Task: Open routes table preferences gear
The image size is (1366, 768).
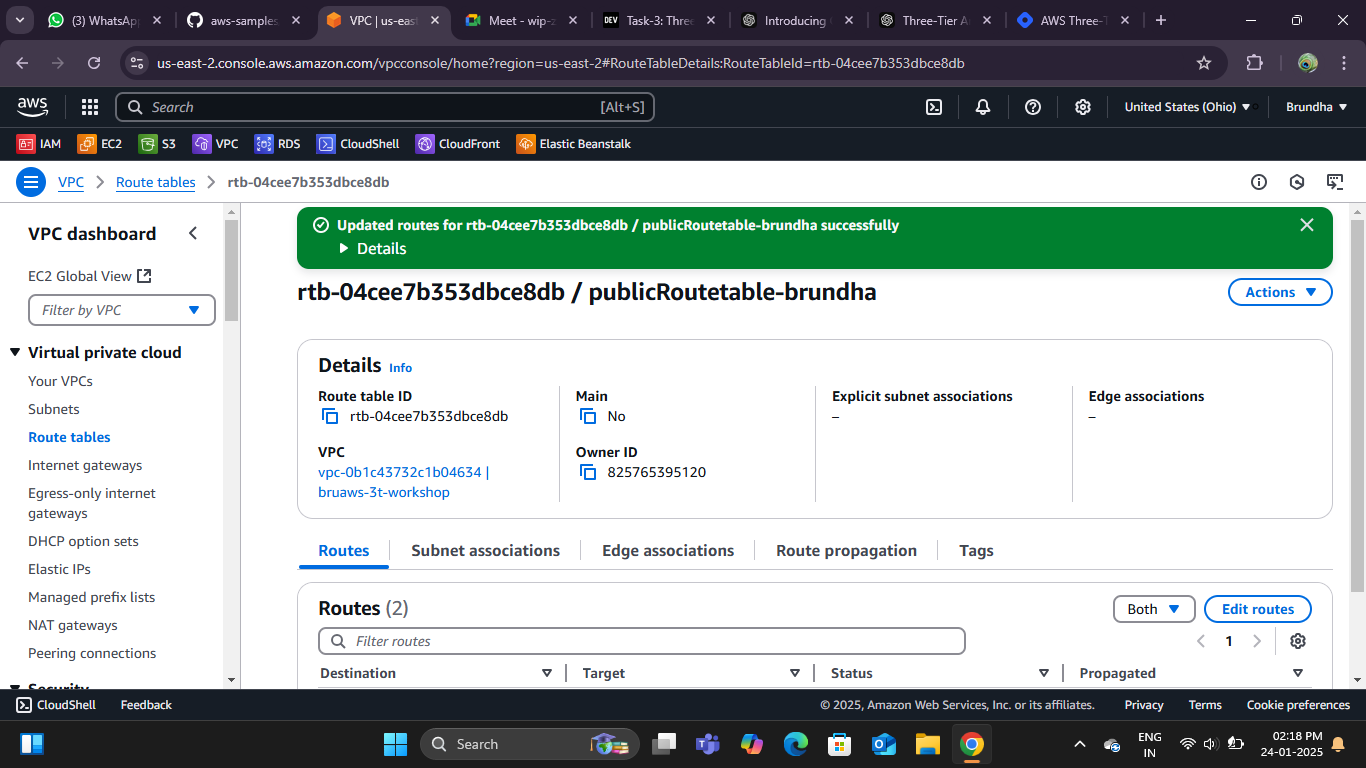Action: (x=1298, y=641)
